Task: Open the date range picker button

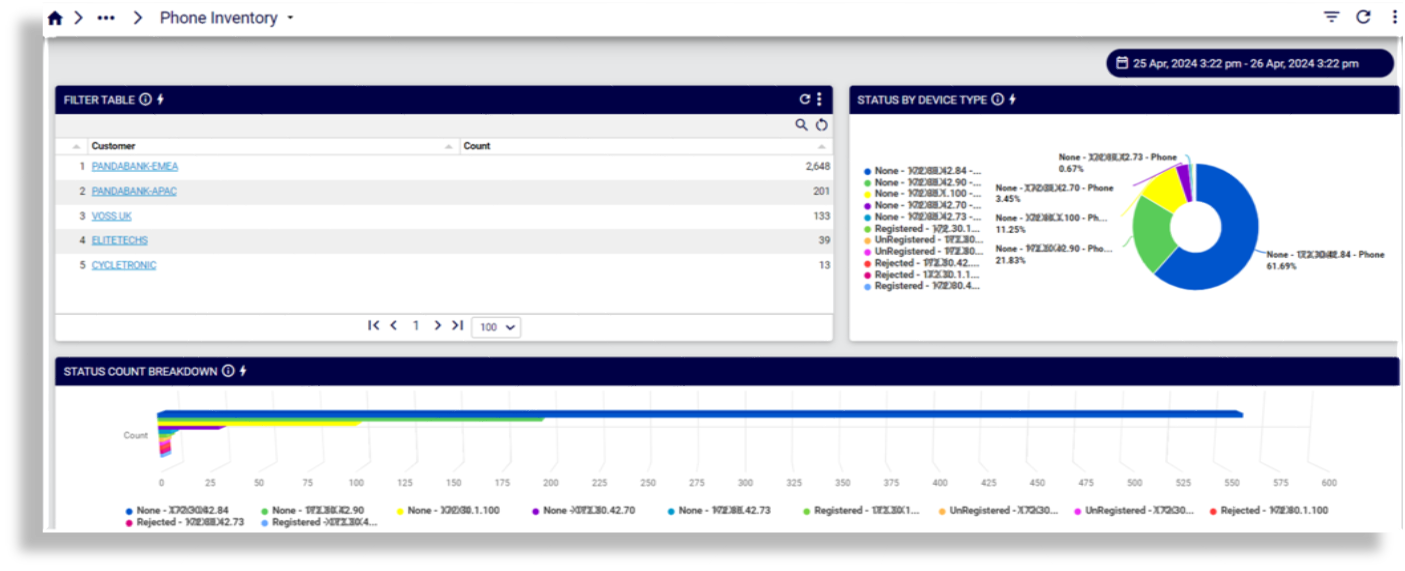Action: click(x=1249, y=63)
